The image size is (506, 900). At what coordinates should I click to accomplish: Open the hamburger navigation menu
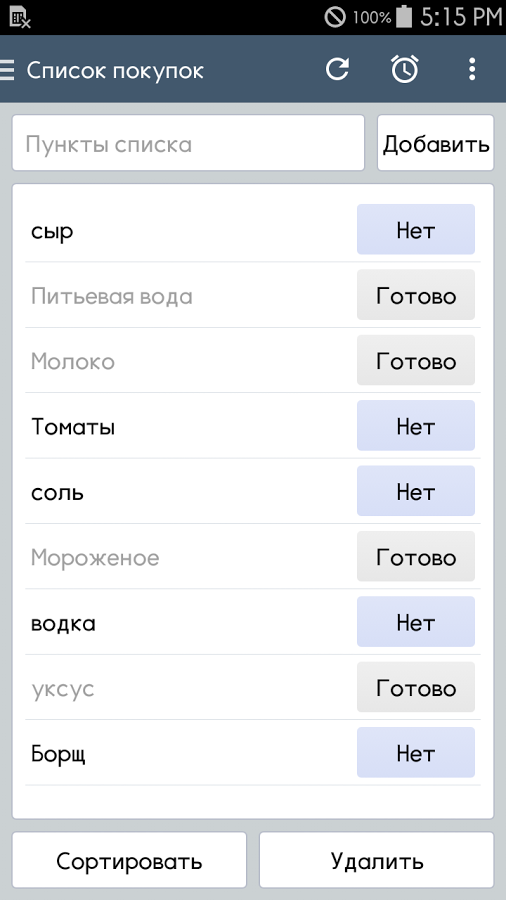tap(7, 69)
